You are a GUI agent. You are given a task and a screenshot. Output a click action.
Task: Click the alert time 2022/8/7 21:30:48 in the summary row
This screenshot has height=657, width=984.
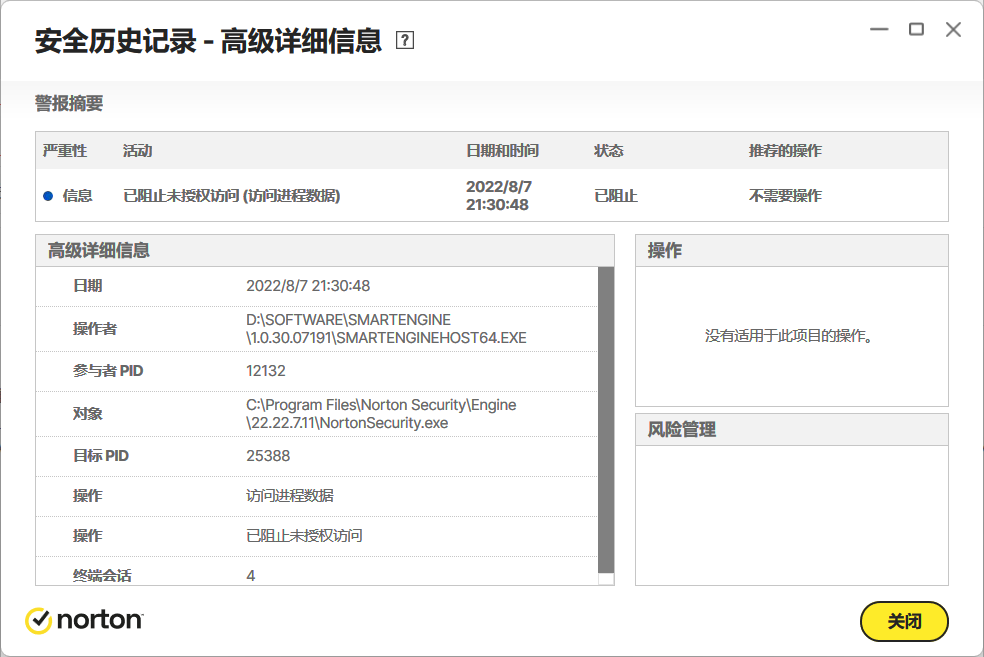(x=499, y=196)
